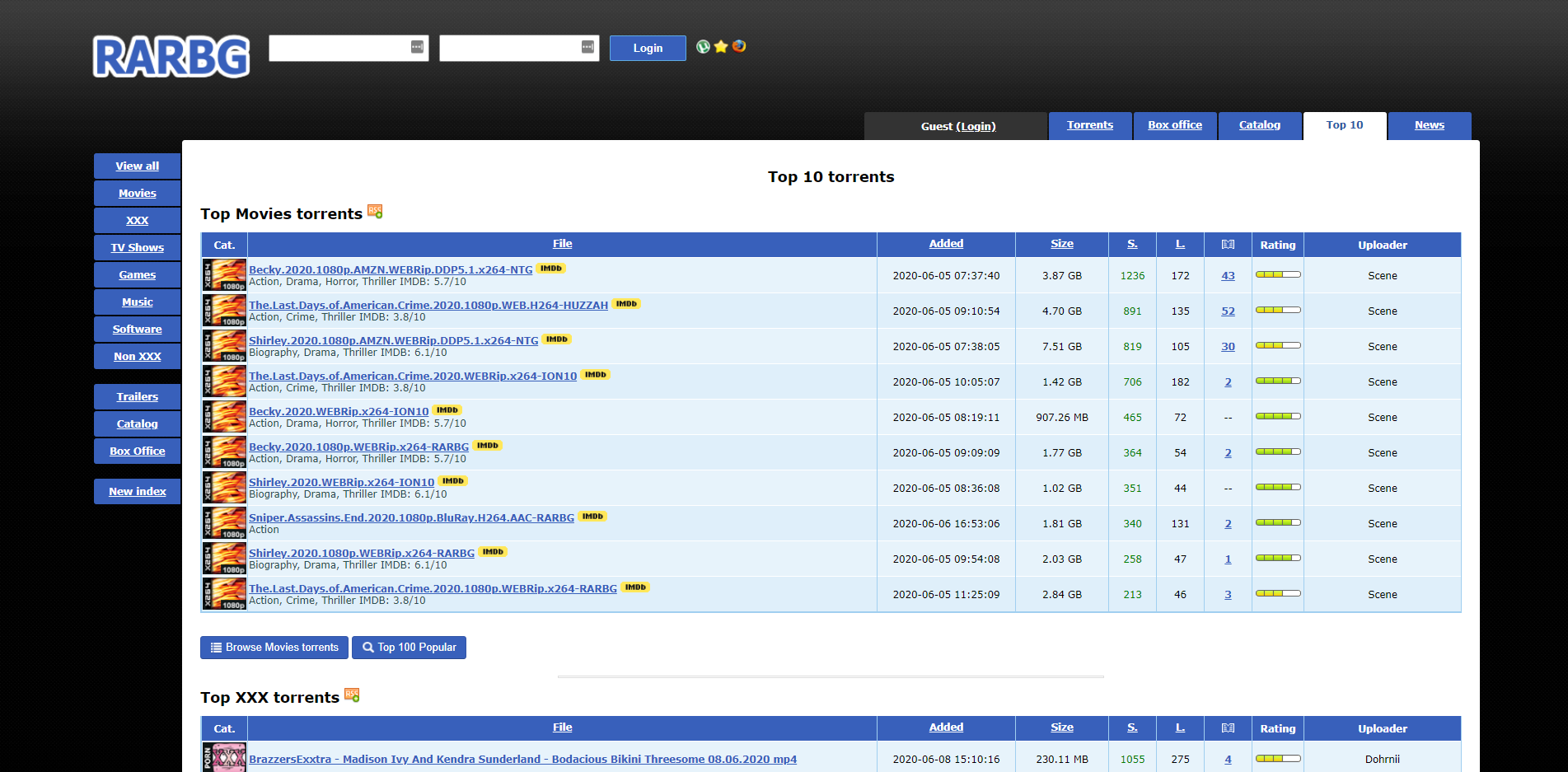Switch to the Torrents tab
Image resolution: width=1568 pixels, height=772 pixels.
pos(1089,125)
